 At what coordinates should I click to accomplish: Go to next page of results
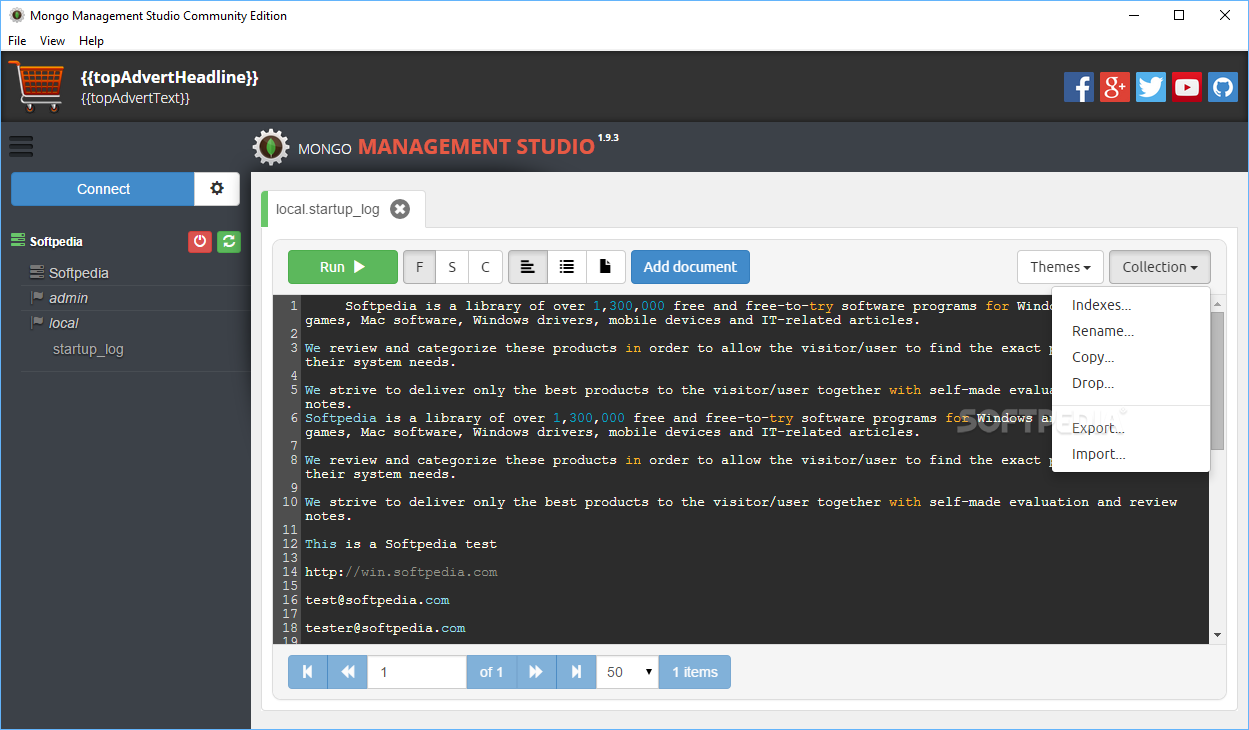536,672
